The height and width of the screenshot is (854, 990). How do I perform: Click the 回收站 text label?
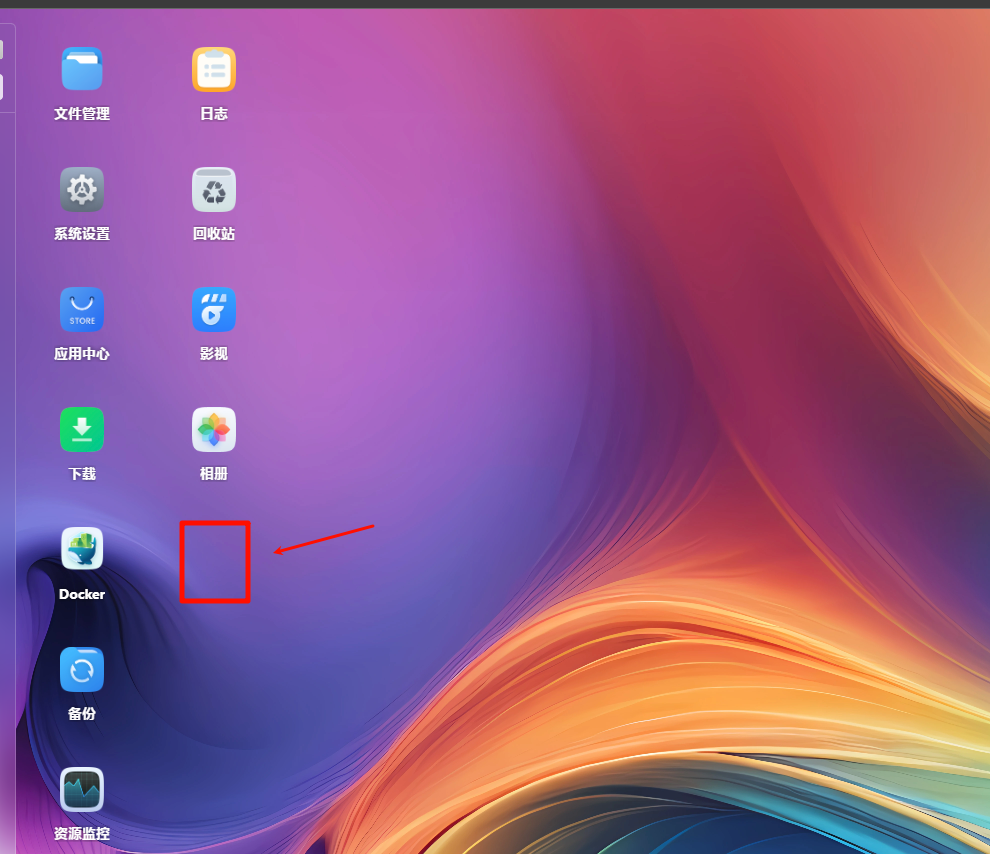pos(214,234)
